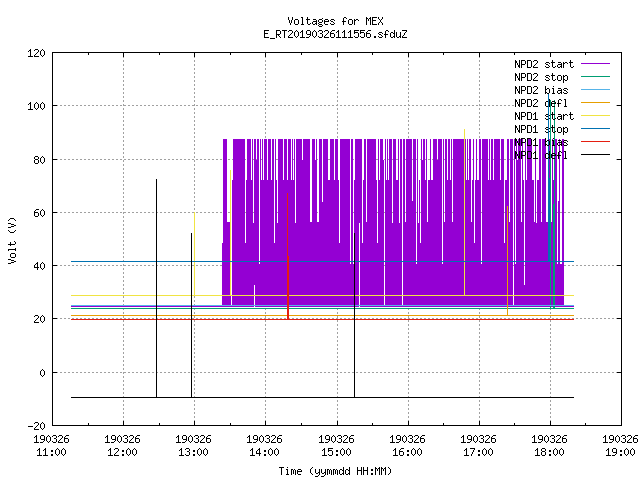Click the chart title 'Voltages for MEX'
Image resolution: width=640 pixels, height=480 pixels.
tap(335, 21)
